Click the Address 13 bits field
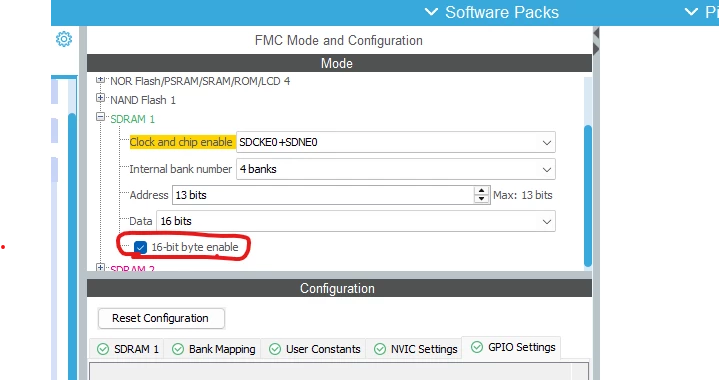The height and width of the screenshot is (380, 719). (x=323, y=195)
